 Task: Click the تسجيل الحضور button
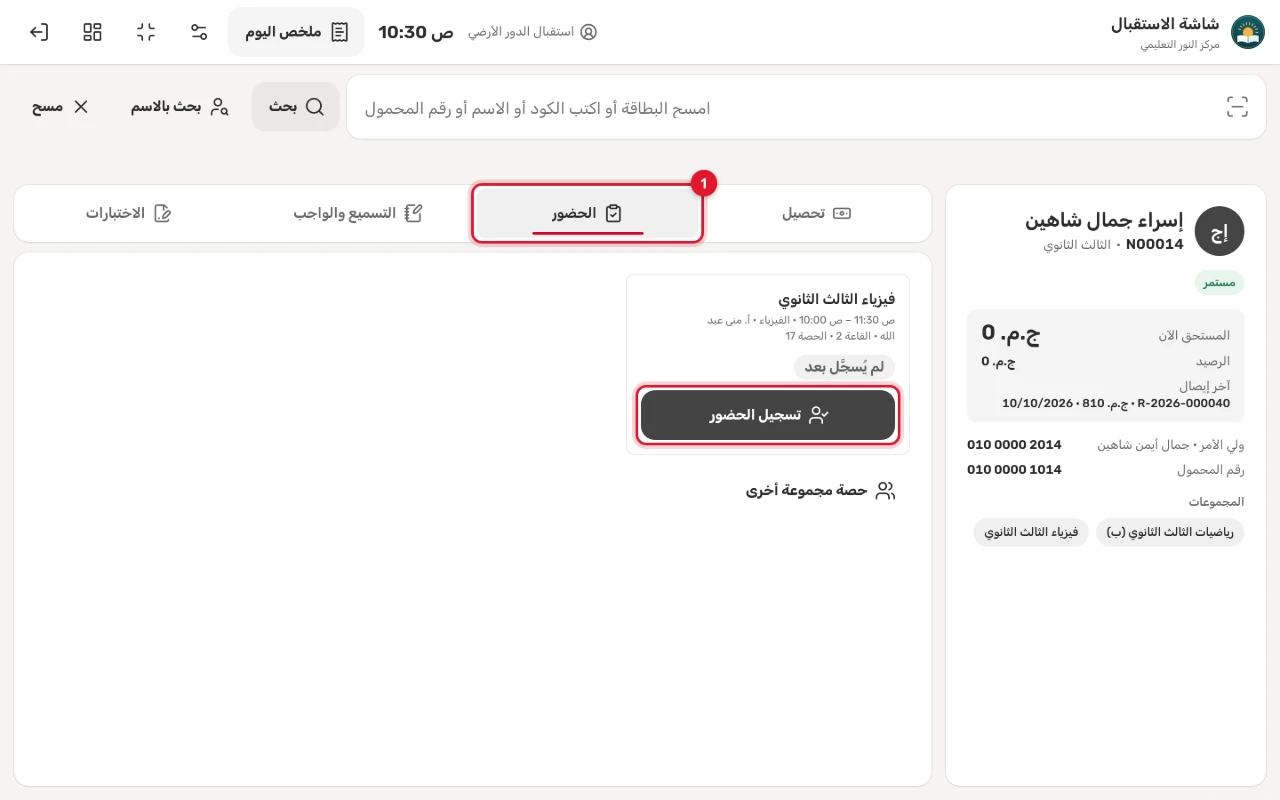[768, 415]
